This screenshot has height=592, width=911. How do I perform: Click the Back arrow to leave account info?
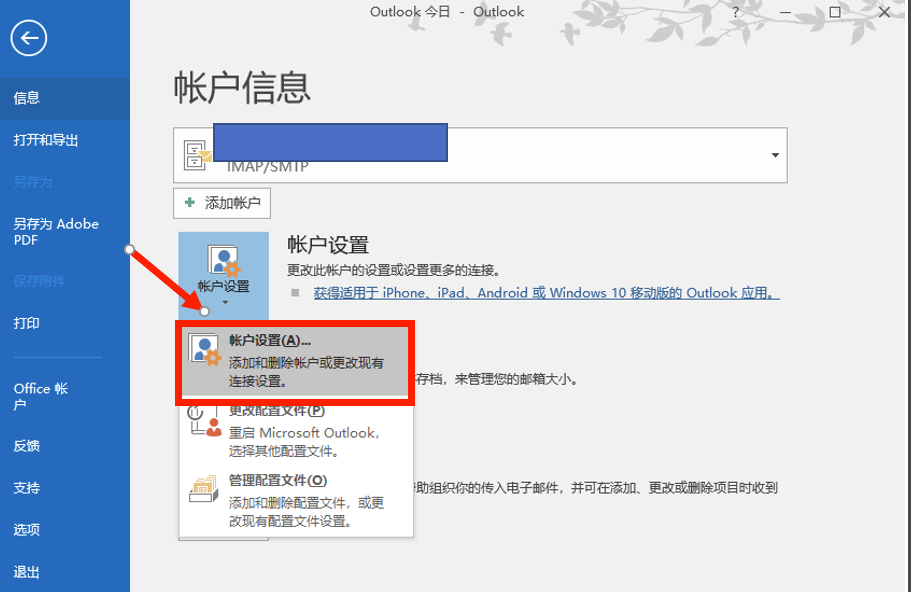pyautogui.click(x=28, y=38)
